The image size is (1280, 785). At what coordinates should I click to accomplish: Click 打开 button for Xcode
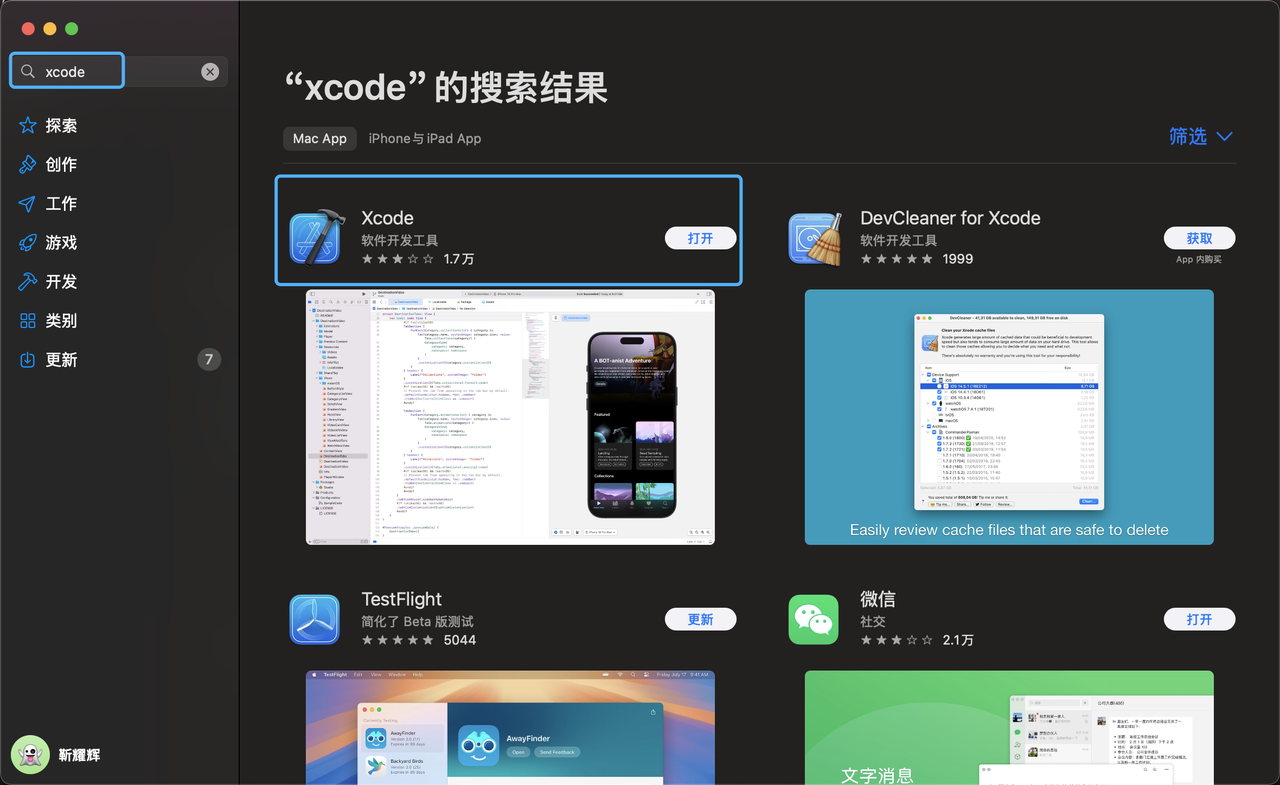click(701, 238)
